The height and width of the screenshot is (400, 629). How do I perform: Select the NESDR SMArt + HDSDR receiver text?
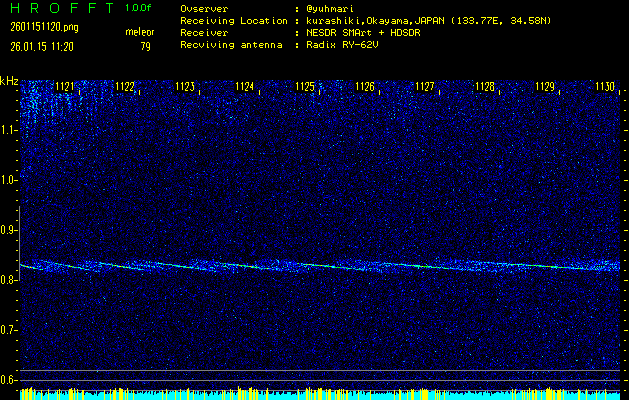pyautogui.click(x=373, y=32)
